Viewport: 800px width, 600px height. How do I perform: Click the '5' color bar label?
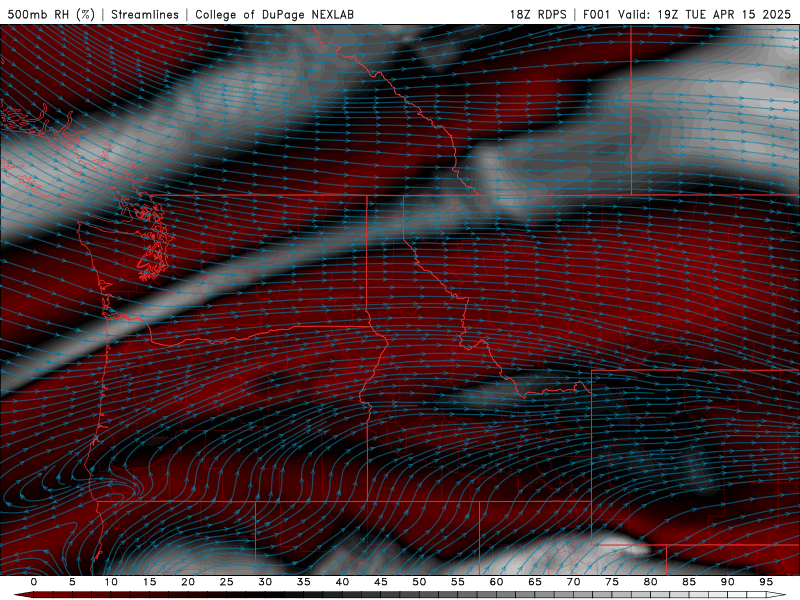pos(72,582)
